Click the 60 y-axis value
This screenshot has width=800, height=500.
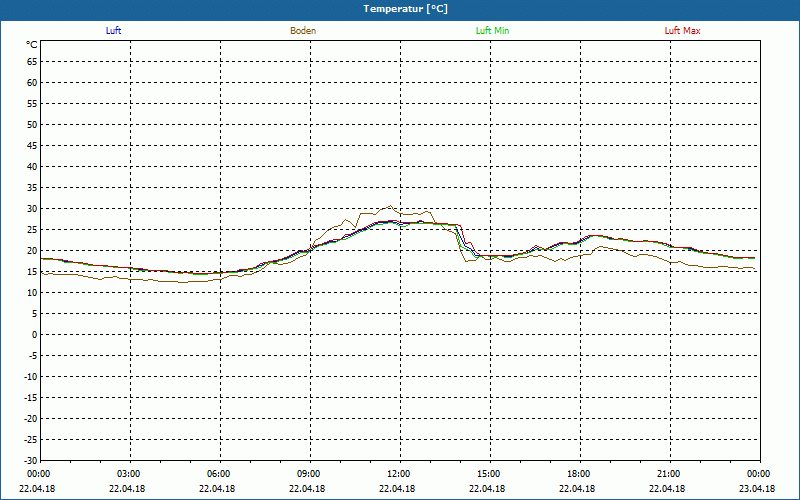tap(32, 83)
